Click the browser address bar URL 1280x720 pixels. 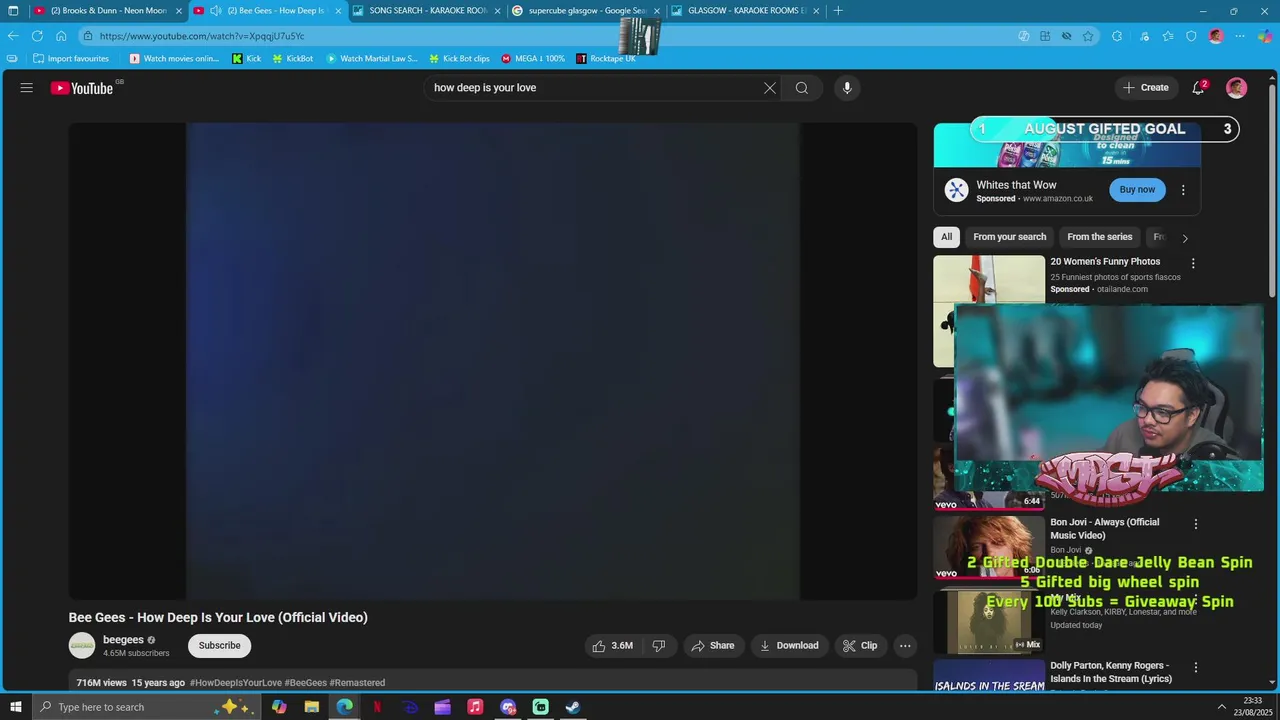click(202, 36)
